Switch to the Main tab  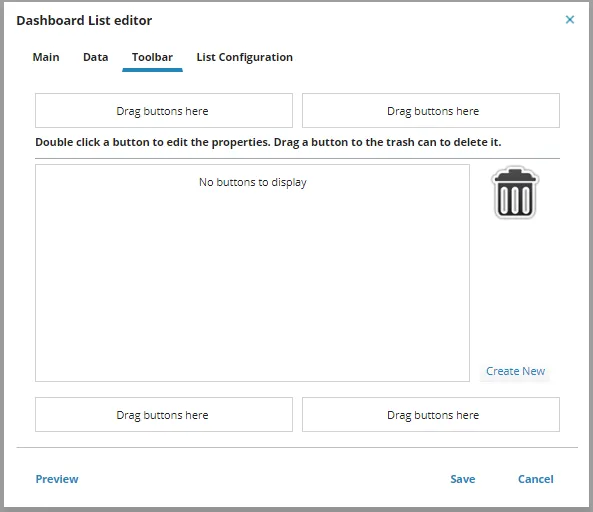click(x=46, y=57)
